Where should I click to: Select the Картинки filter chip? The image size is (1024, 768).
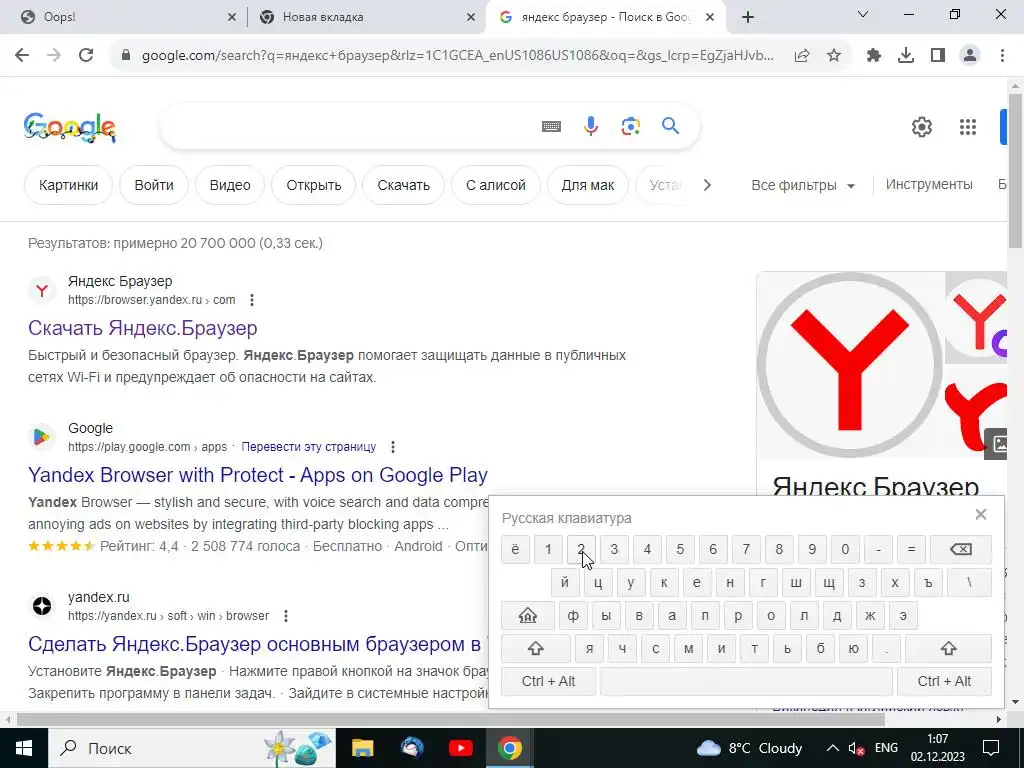pos(69,185)
